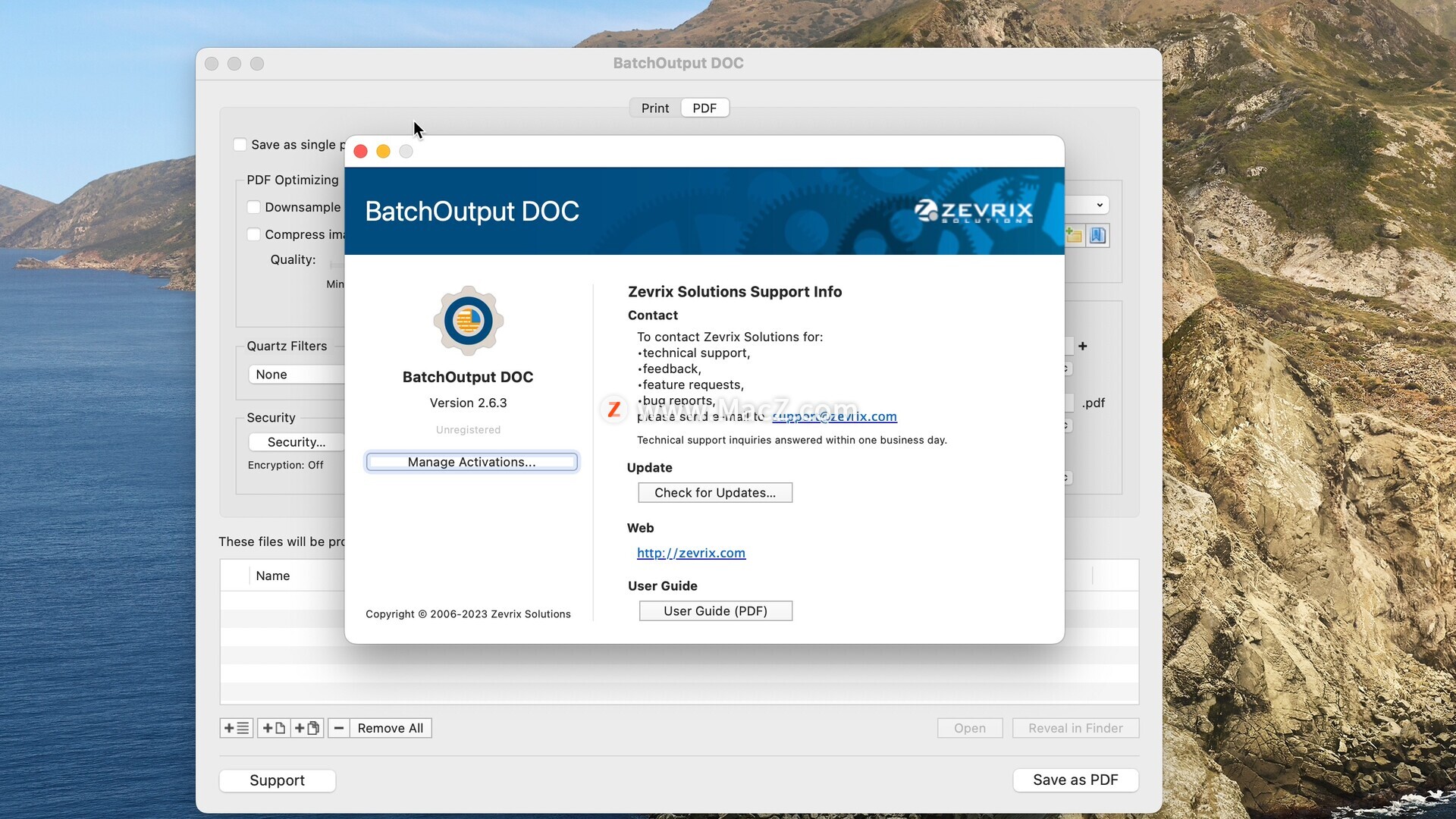Screen dimensions: 1456x819
Task: Minimize the about dialog with yellow button
Action: point(384,152)
